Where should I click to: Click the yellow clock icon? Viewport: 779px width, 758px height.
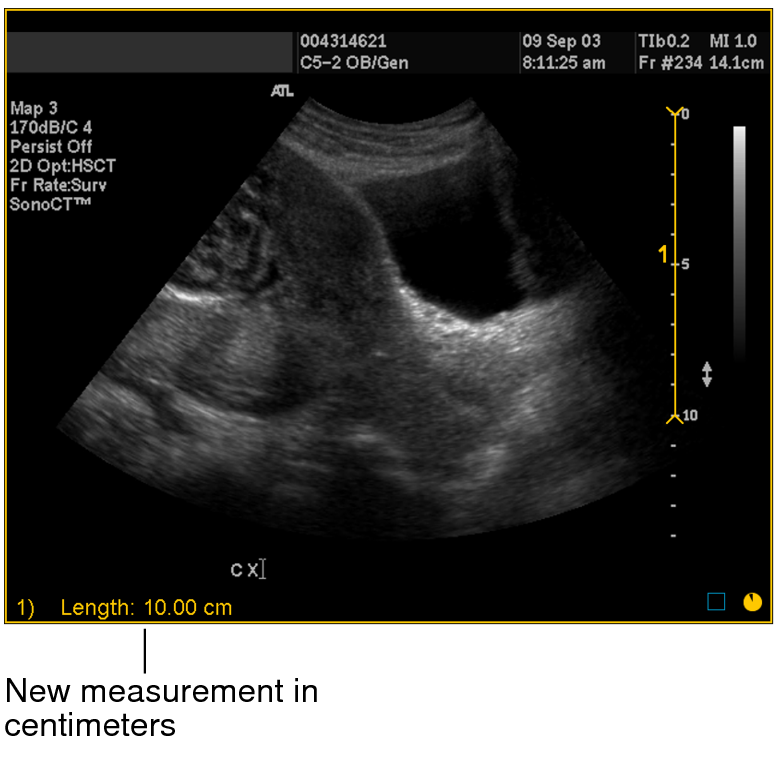[x=751, y=601]
